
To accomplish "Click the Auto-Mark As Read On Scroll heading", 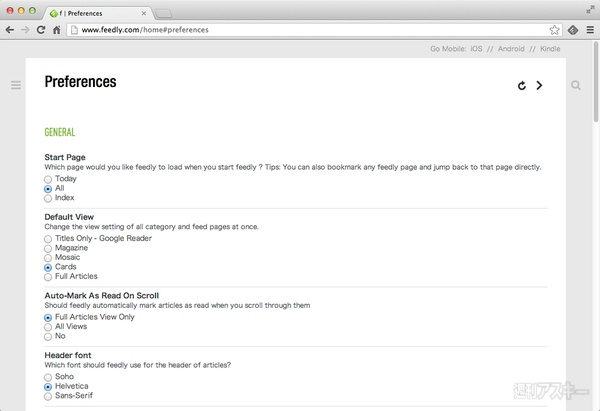I will 101,296.
